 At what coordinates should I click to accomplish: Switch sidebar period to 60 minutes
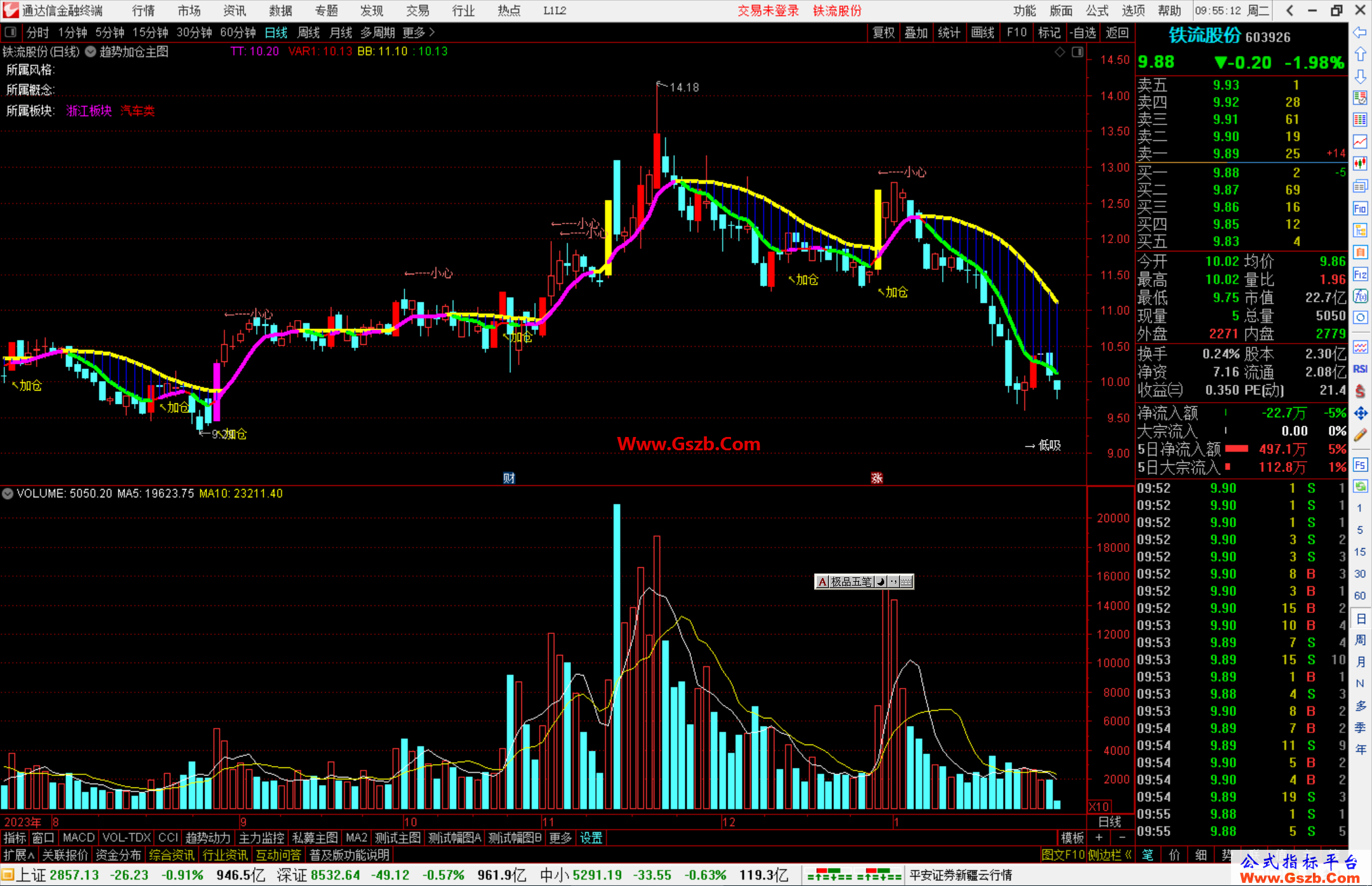[x=1359, y=596]
